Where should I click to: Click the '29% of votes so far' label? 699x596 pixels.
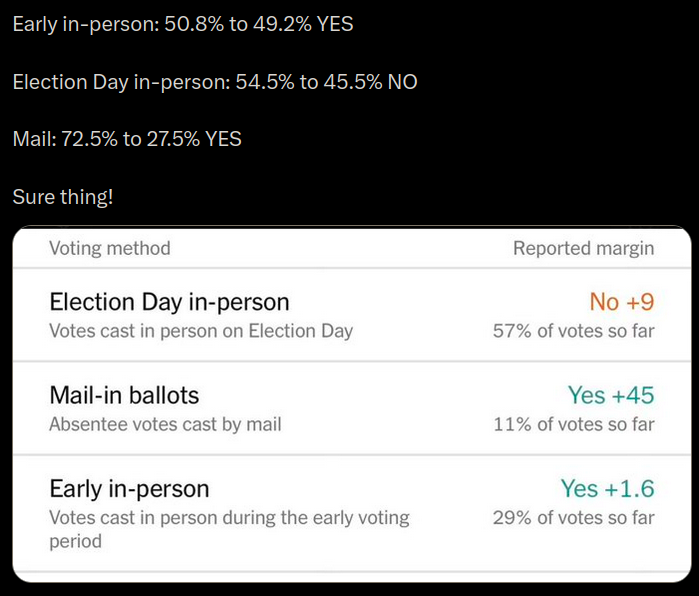[x=573, y=518]
